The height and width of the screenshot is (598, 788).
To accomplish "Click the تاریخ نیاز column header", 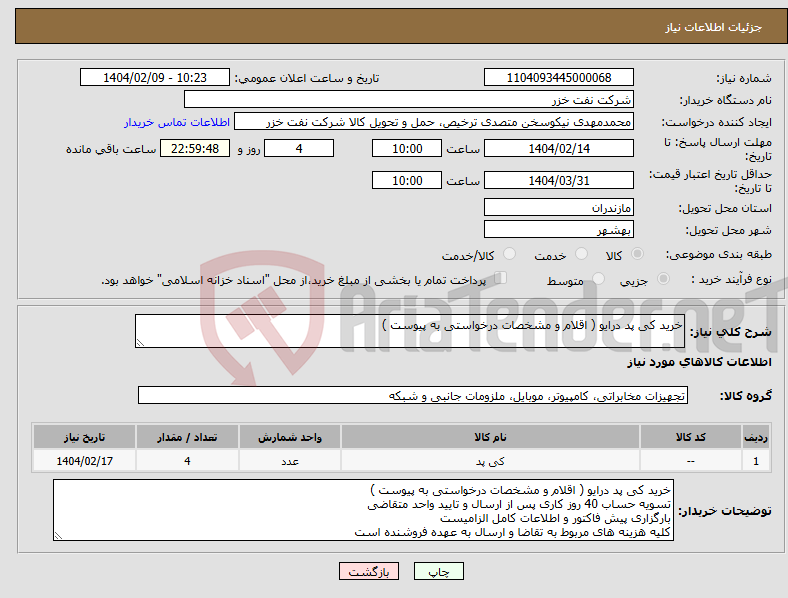I will pos(84,437).
